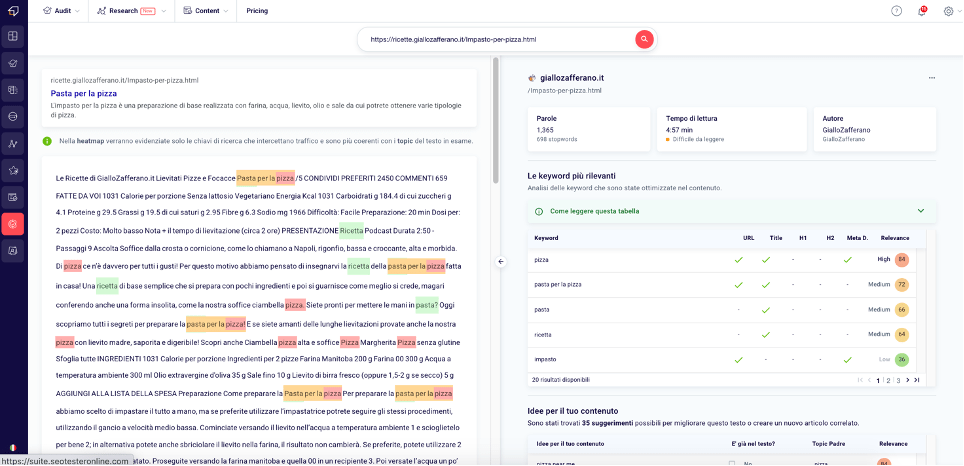Image resolution: width=964 pixels, height=466 pixels.
Task: Open the Research dropdown menu
Action: click(132, 11)
